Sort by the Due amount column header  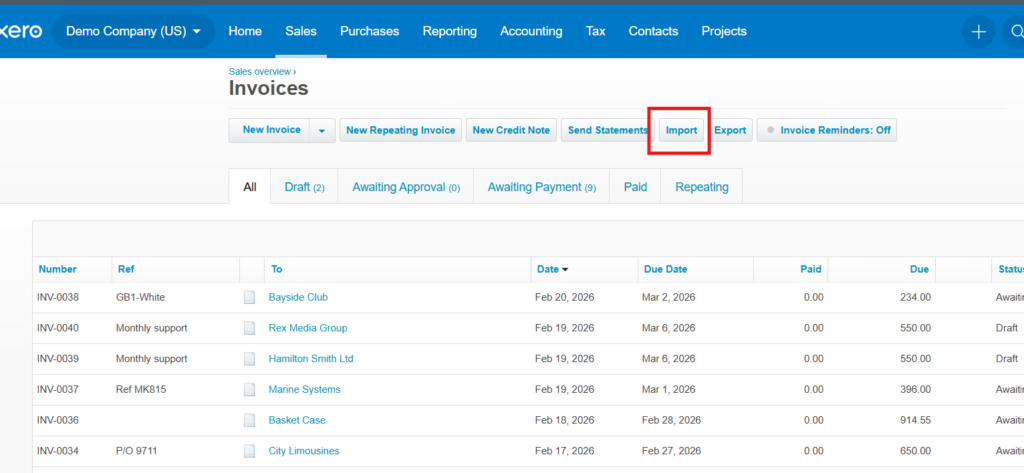[x=920, y=269]
